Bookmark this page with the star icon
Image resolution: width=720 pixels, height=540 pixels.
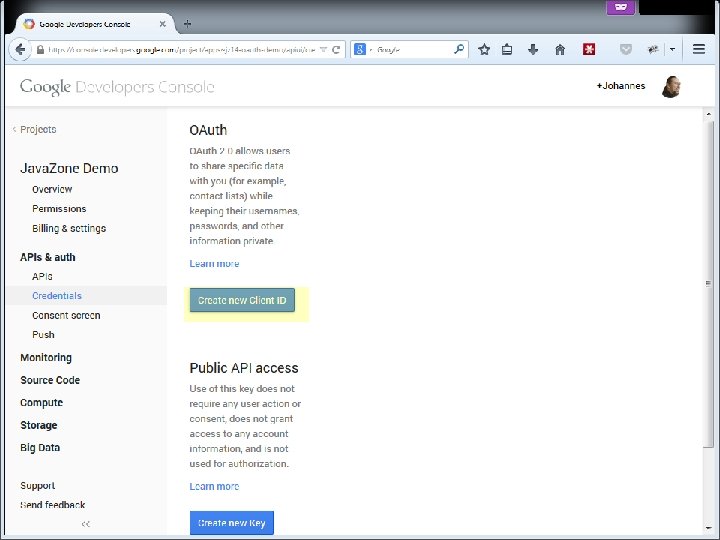coord(484,50)
